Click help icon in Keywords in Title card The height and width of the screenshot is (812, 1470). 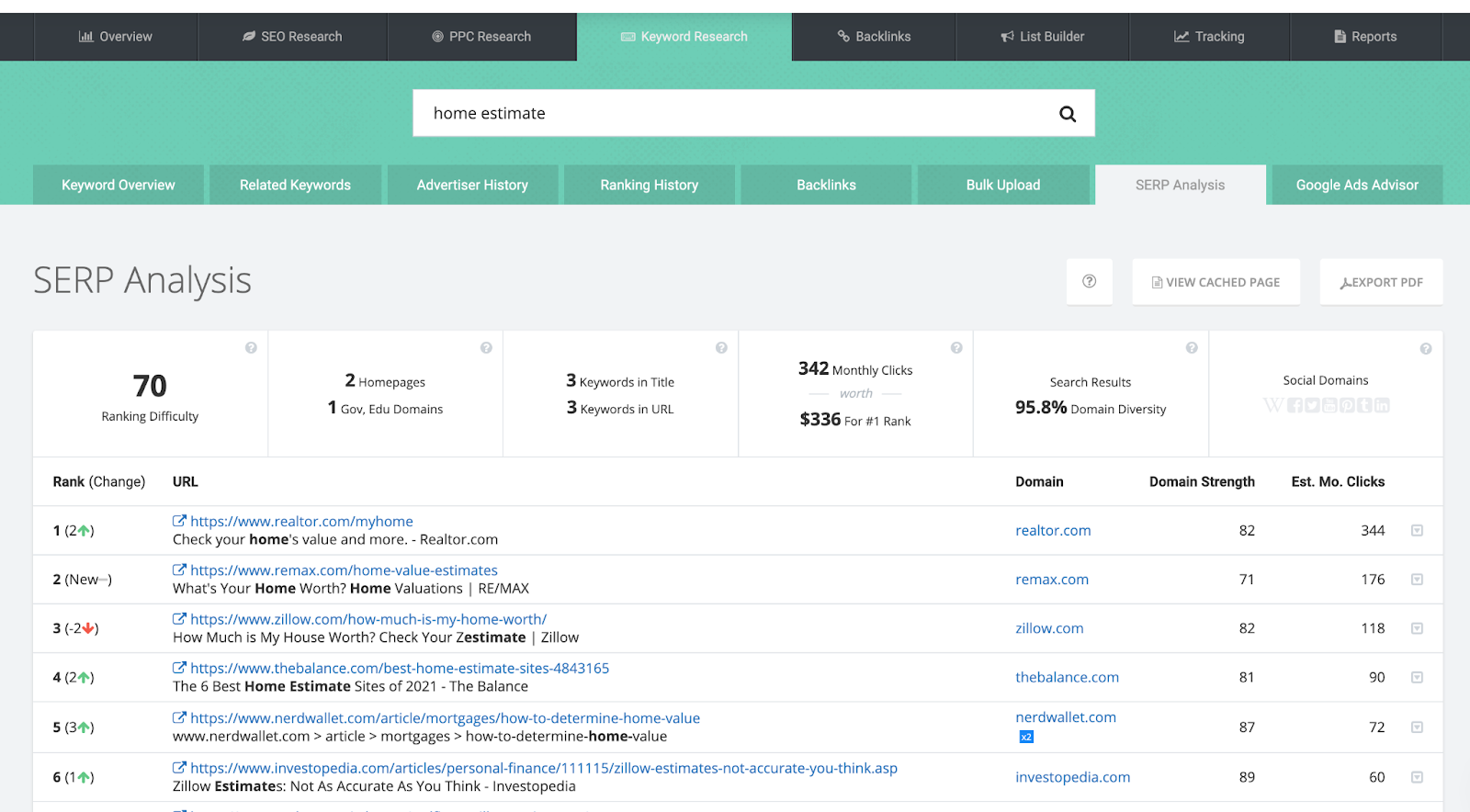(x=721, y=348)
